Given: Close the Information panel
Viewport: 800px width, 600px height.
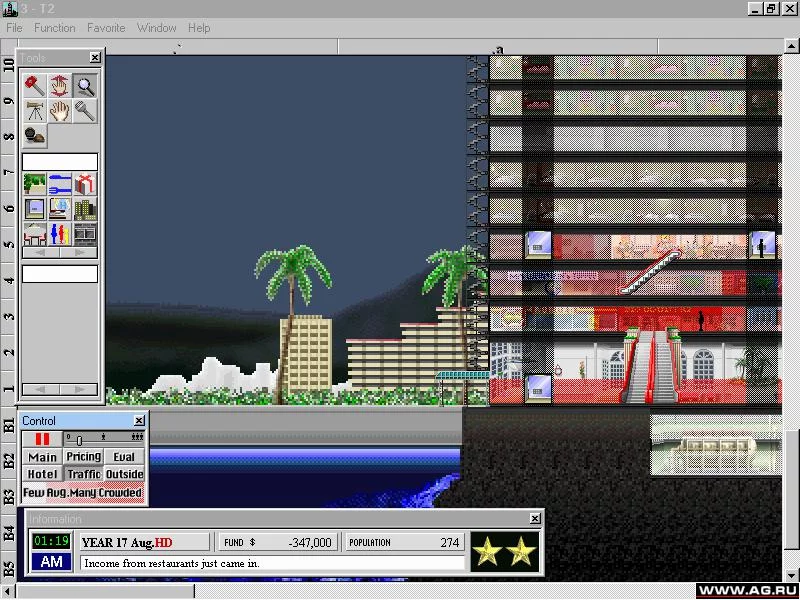Looking at the screenshot, I should (x=535, y=518).
